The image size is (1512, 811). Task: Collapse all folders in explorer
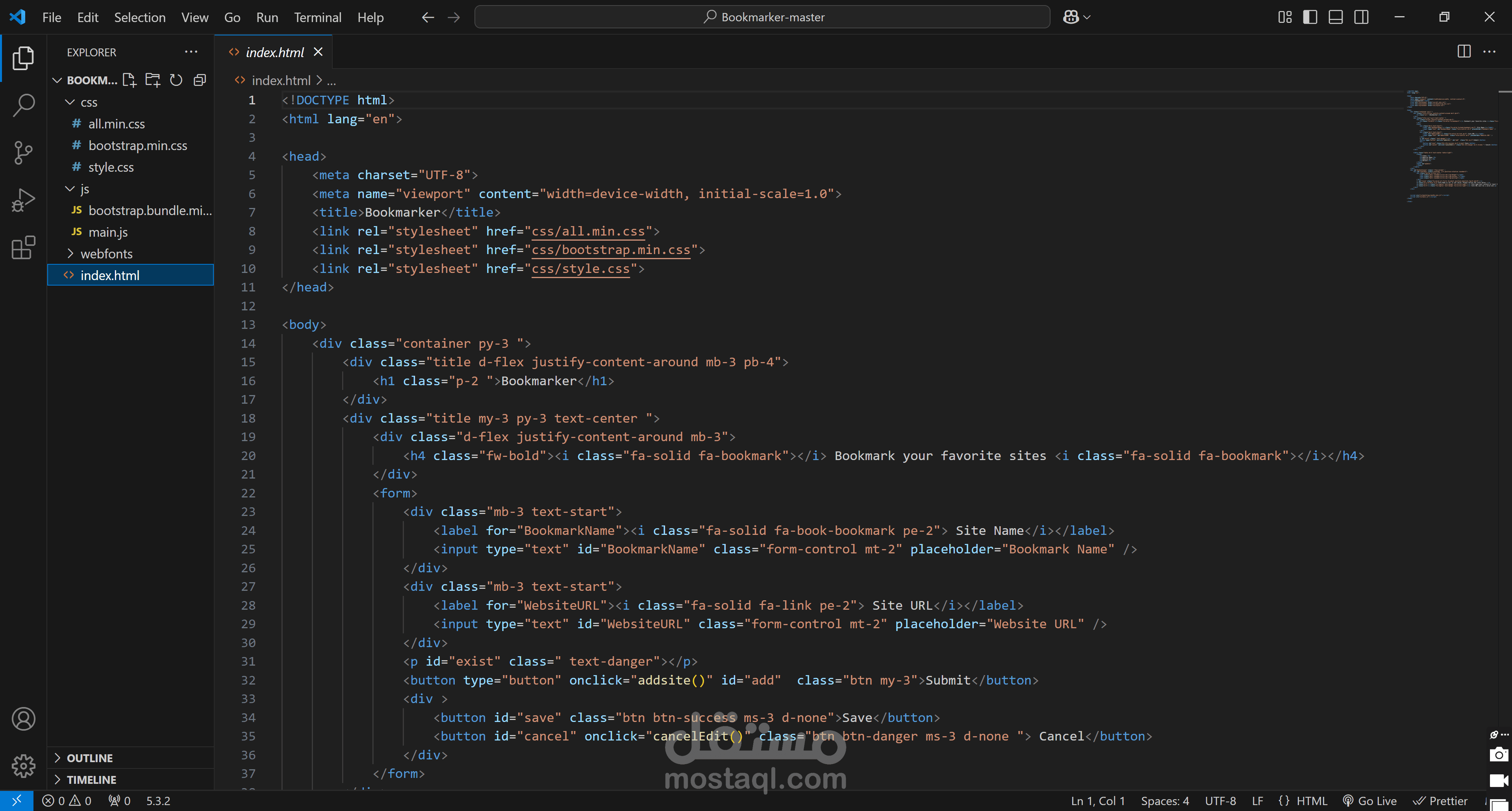(x=200, y=80)
